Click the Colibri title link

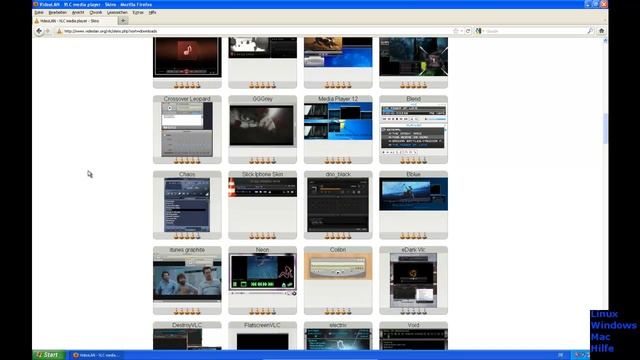pos(338,250)
